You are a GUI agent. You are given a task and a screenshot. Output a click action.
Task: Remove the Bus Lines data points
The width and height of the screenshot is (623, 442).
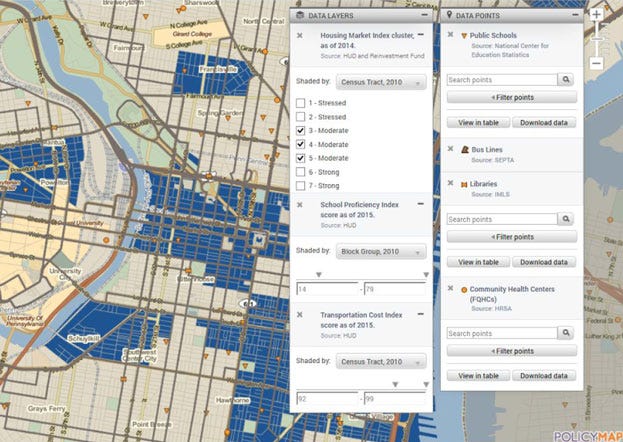450,149
